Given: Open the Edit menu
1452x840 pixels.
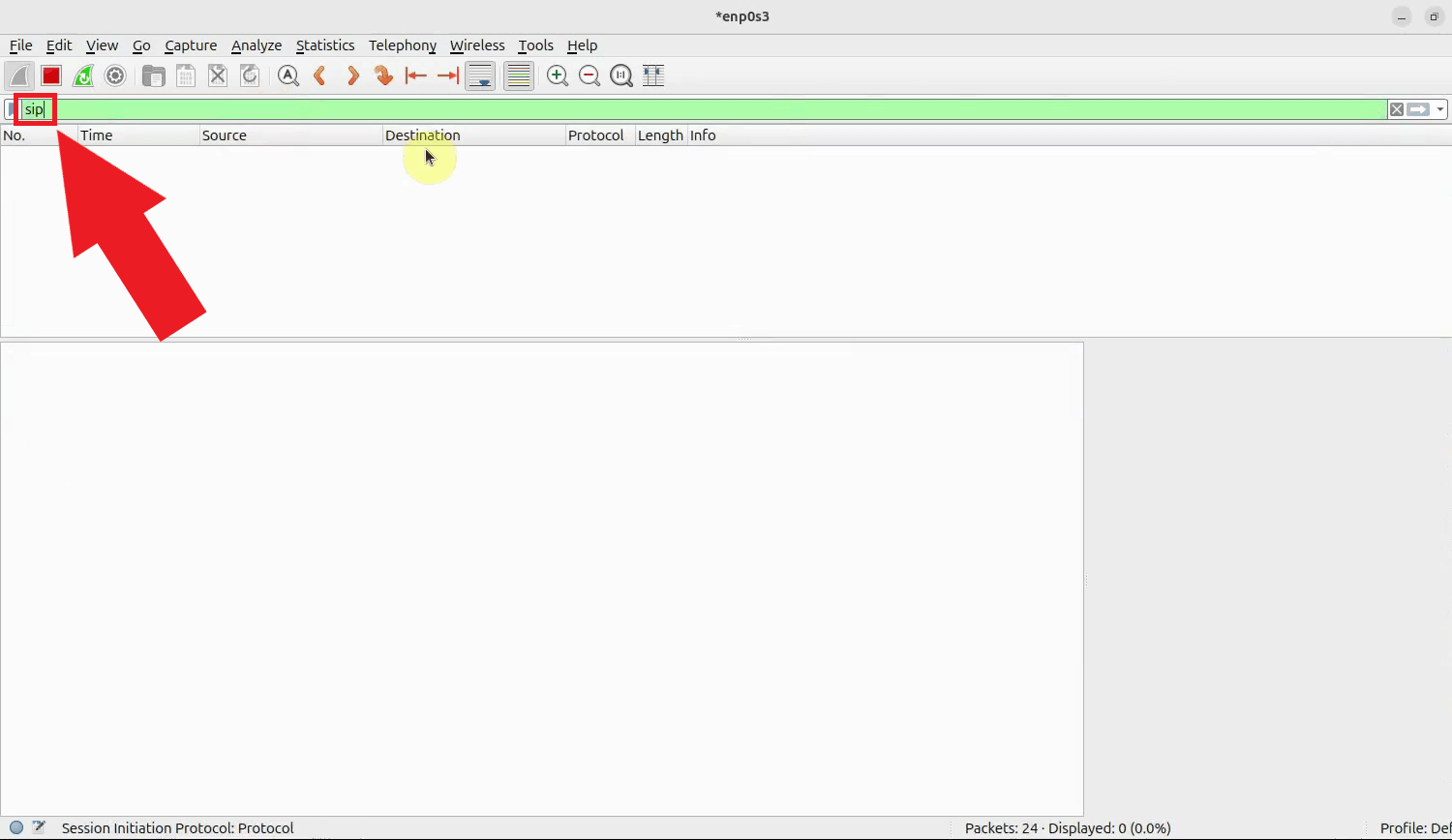Looking at the screenshot, I should [59, 45].
